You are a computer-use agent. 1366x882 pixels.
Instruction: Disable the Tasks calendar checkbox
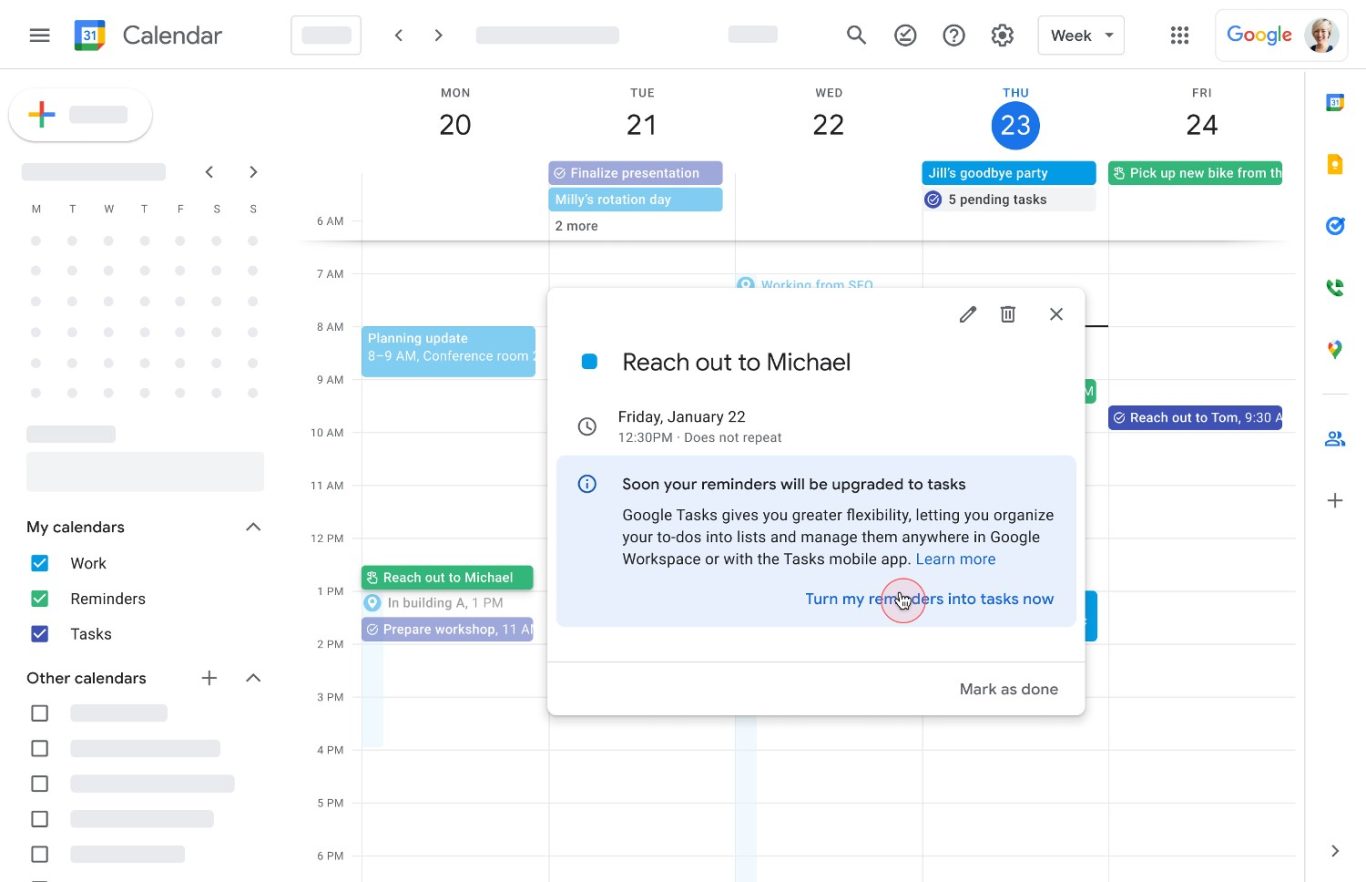click(40, 634)
